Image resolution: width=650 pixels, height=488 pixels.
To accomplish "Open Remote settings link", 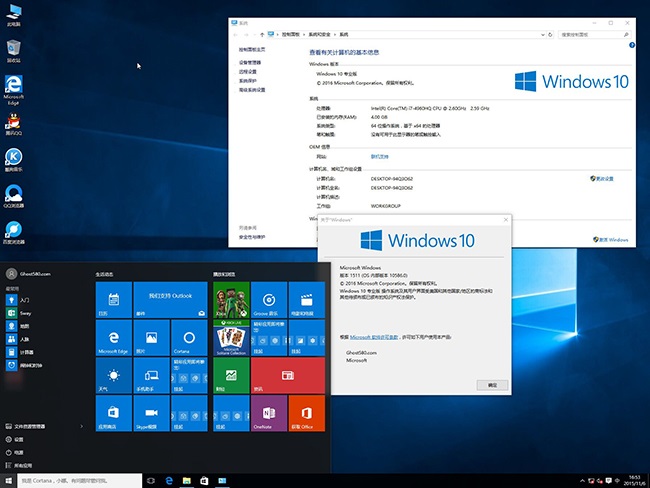I will click(x=247, y=72).
